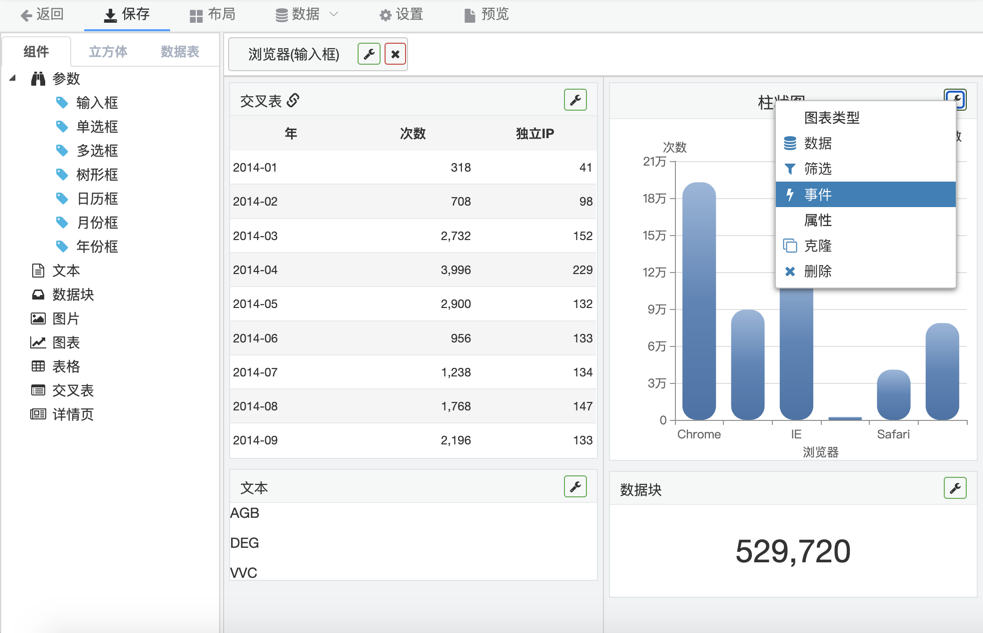
Task: Click the wrench icon on the 文本 panel
Action: pos(575,487)
